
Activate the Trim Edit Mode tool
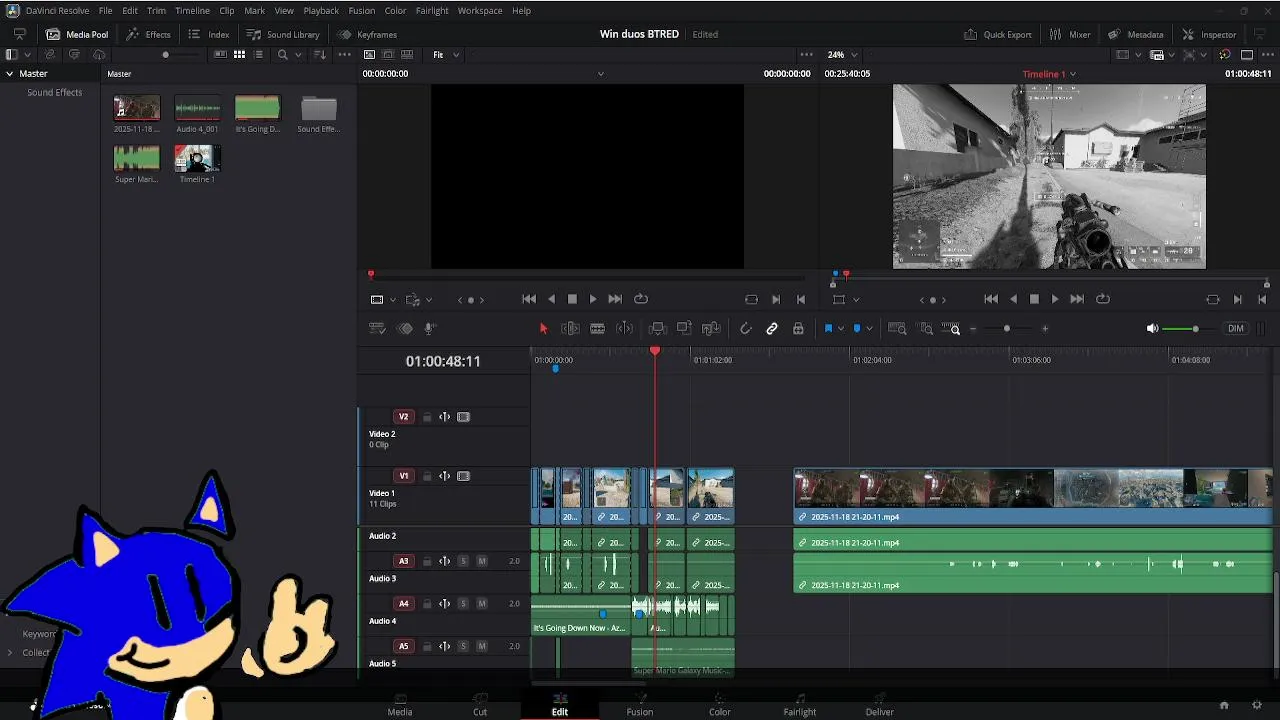point(570,329)
